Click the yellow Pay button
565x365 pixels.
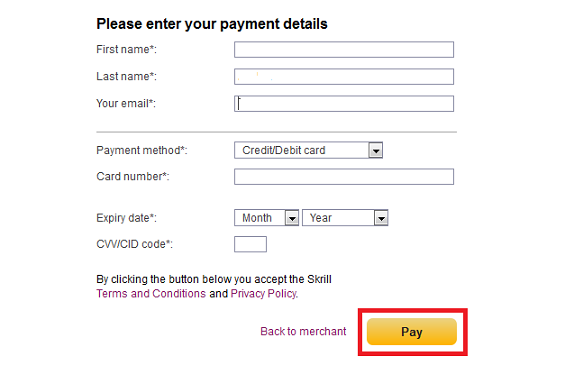pyautogui.click(x=412, y=331)
